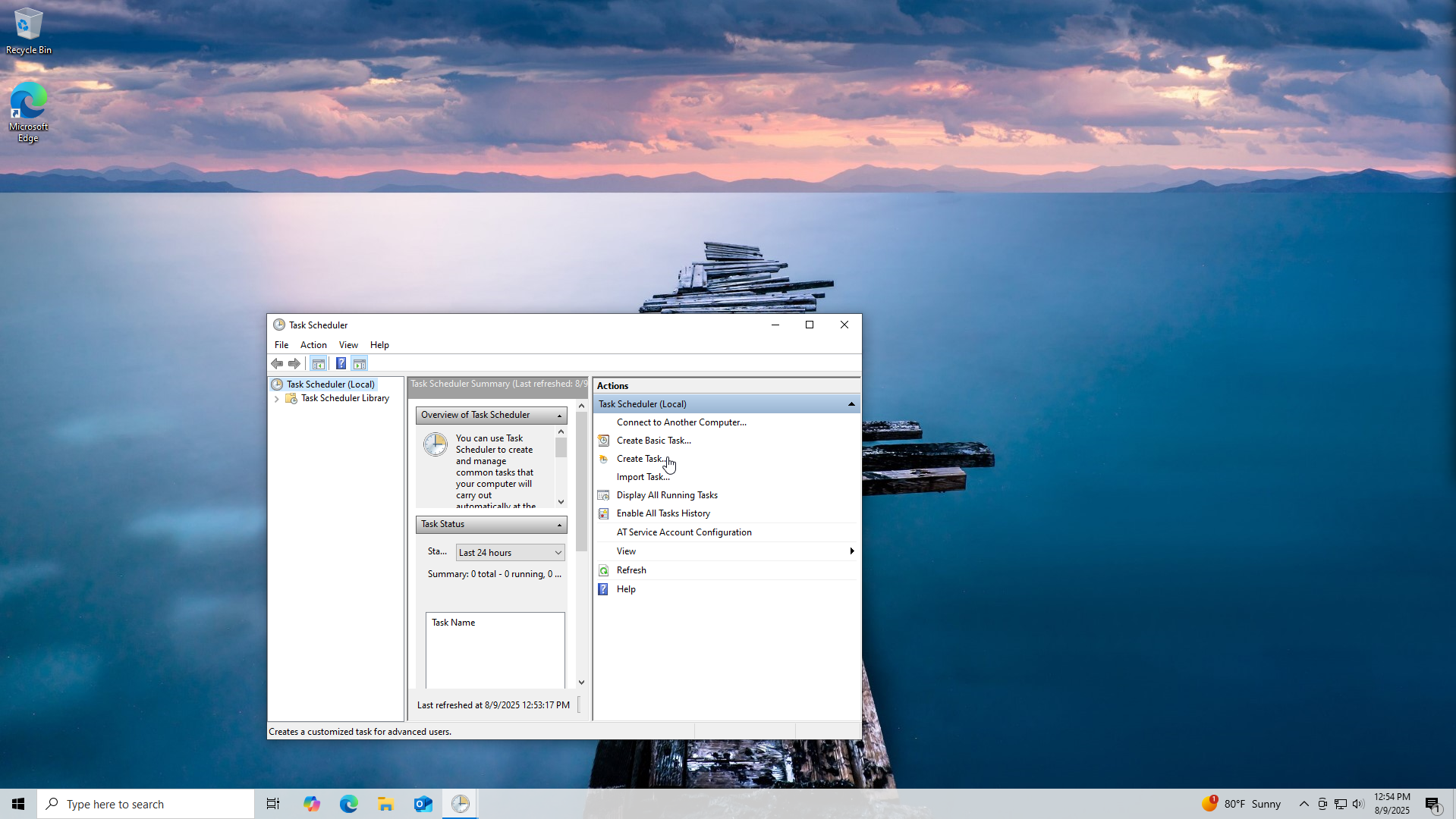Click scroll-up arrow of overview text box
Image resolution: width=1456 pixels, height=819 pixels.
coord(561,431)
